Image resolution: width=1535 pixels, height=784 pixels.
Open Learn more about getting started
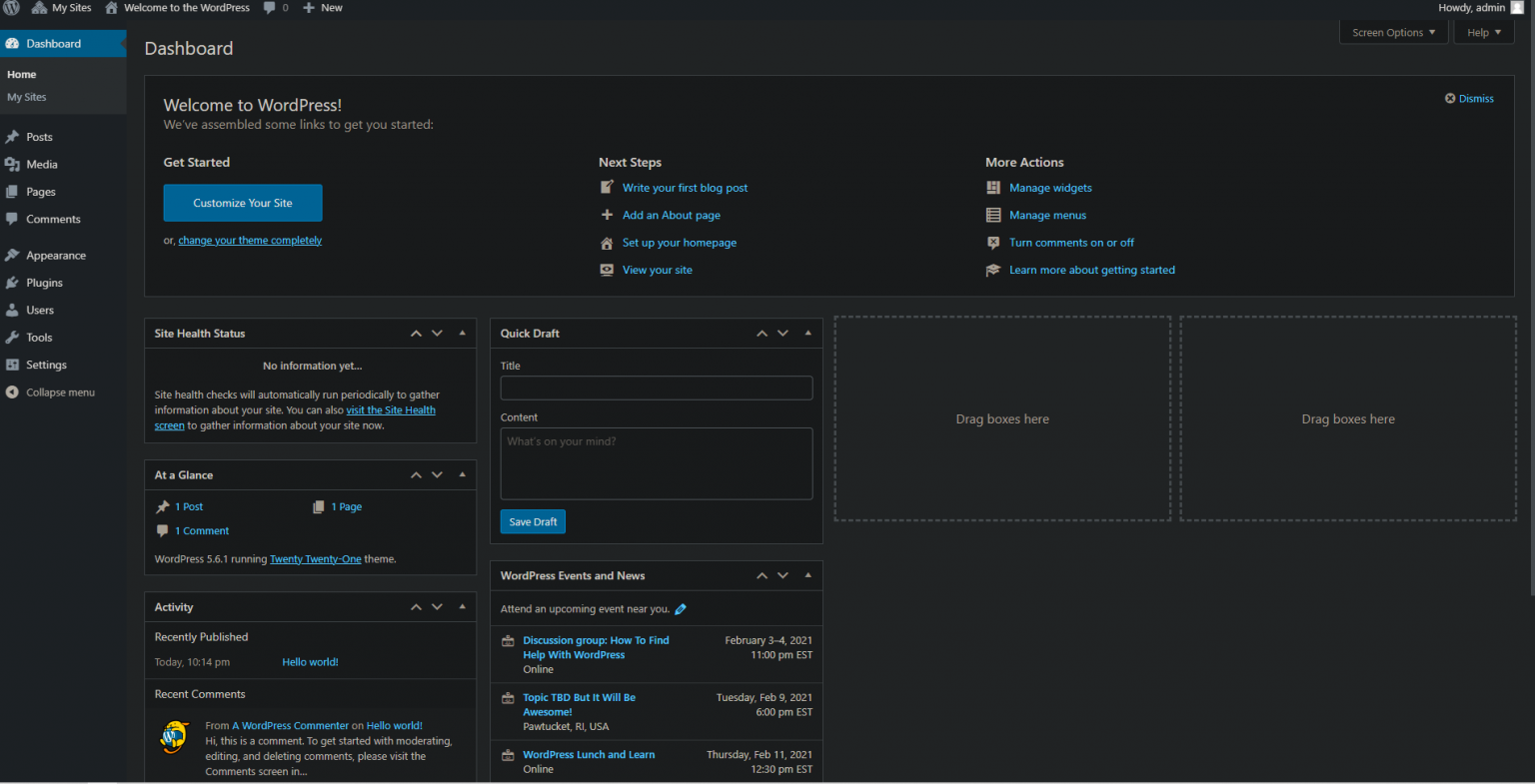(x=1092, y=270)
